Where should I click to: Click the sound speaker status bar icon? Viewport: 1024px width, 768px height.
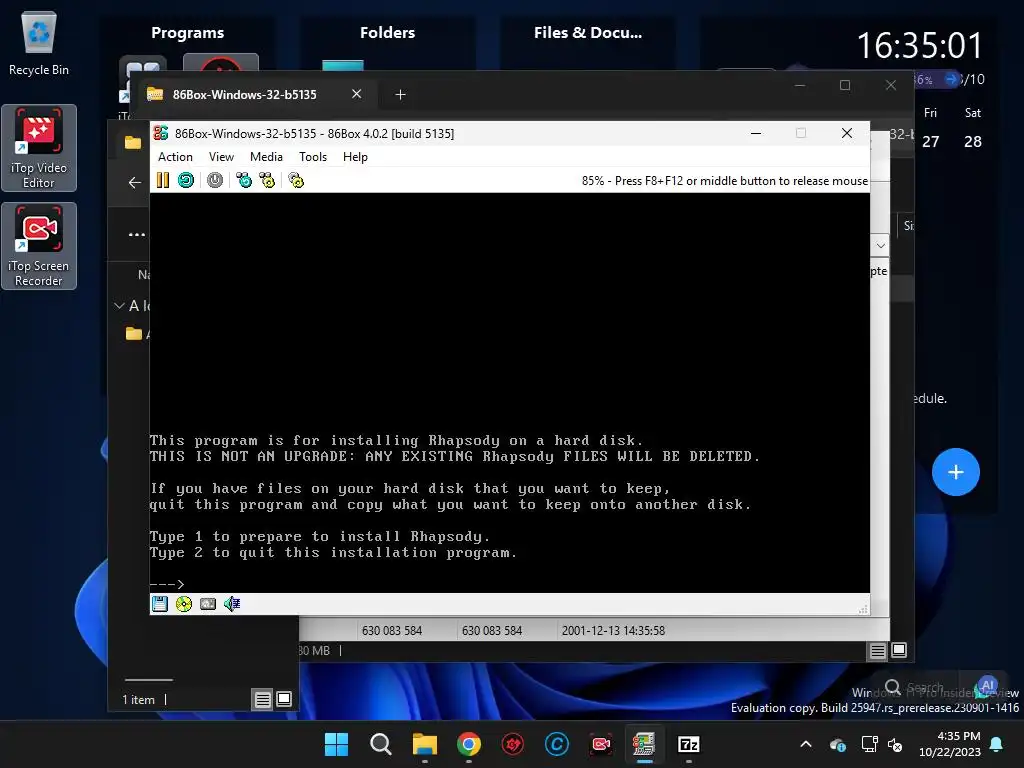point(232,604)
